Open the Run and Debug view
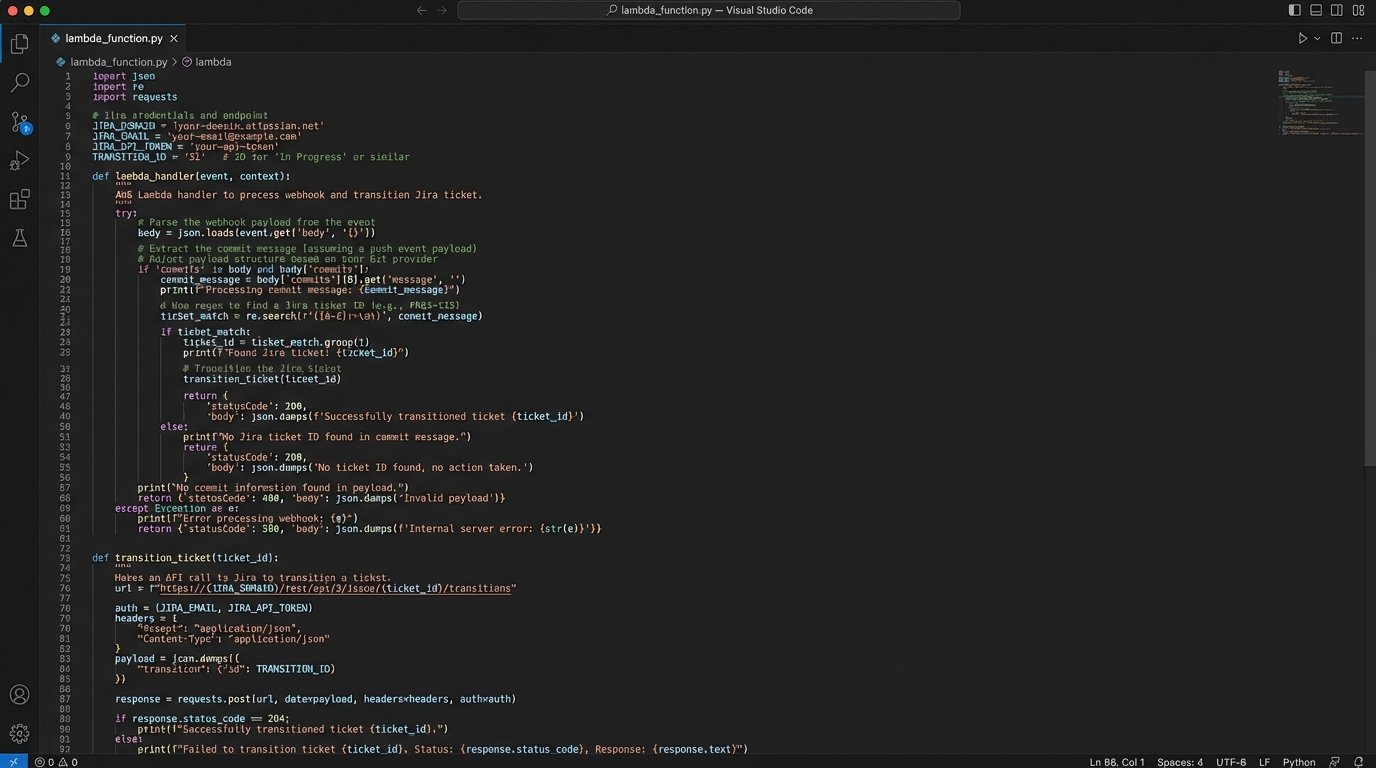1376x768 pixels. pos(19,161)
